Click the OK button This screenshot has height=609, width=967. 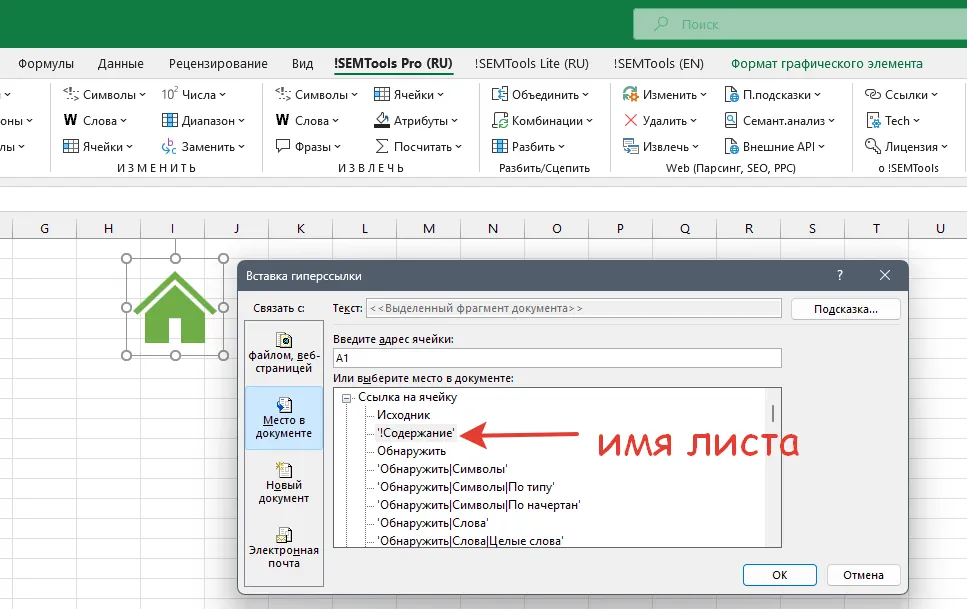point(780,575)
